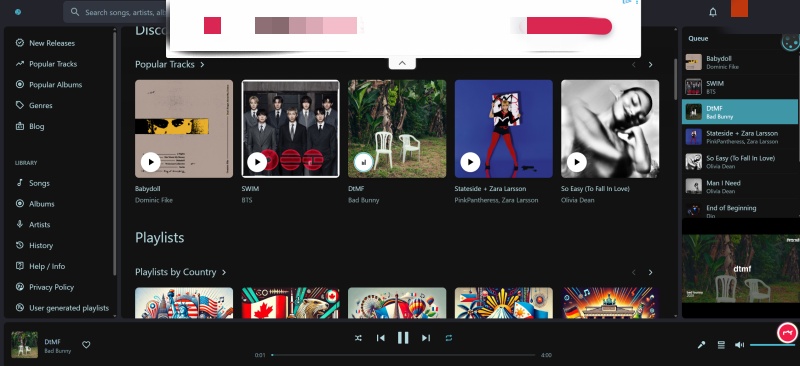Show previous country playlists with left arrow
Image resolution: width=800 pixels, height=366 pixels.
tap(634, 273)
